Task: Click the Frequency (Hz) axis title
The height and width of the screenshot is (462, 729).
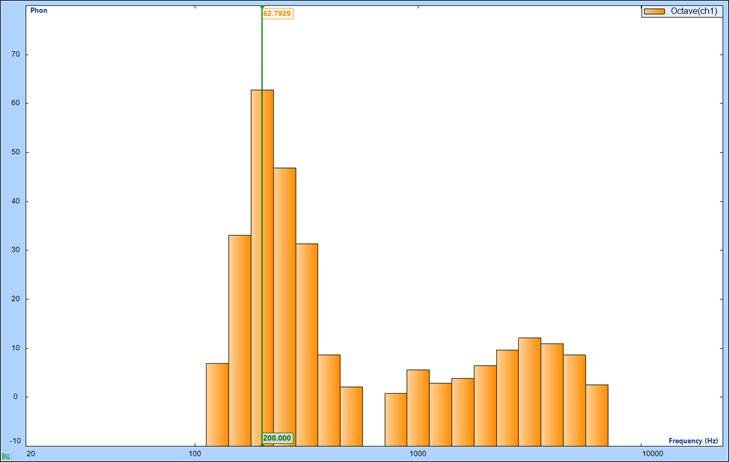Action: 693,441
